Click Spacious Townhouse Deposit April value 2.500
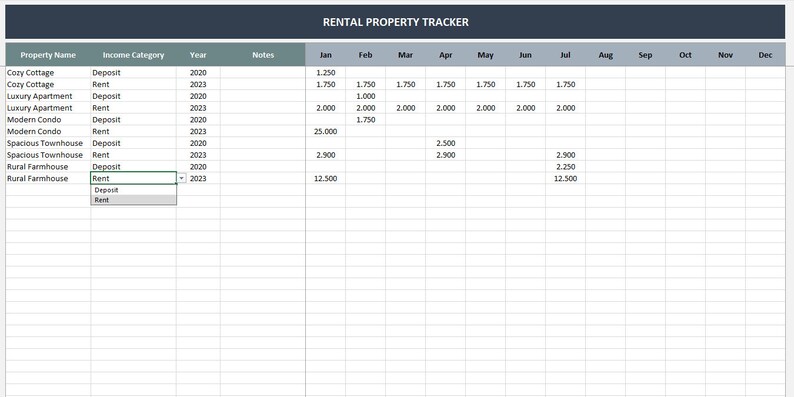This screenshot has width=794, height=397. 446,143
